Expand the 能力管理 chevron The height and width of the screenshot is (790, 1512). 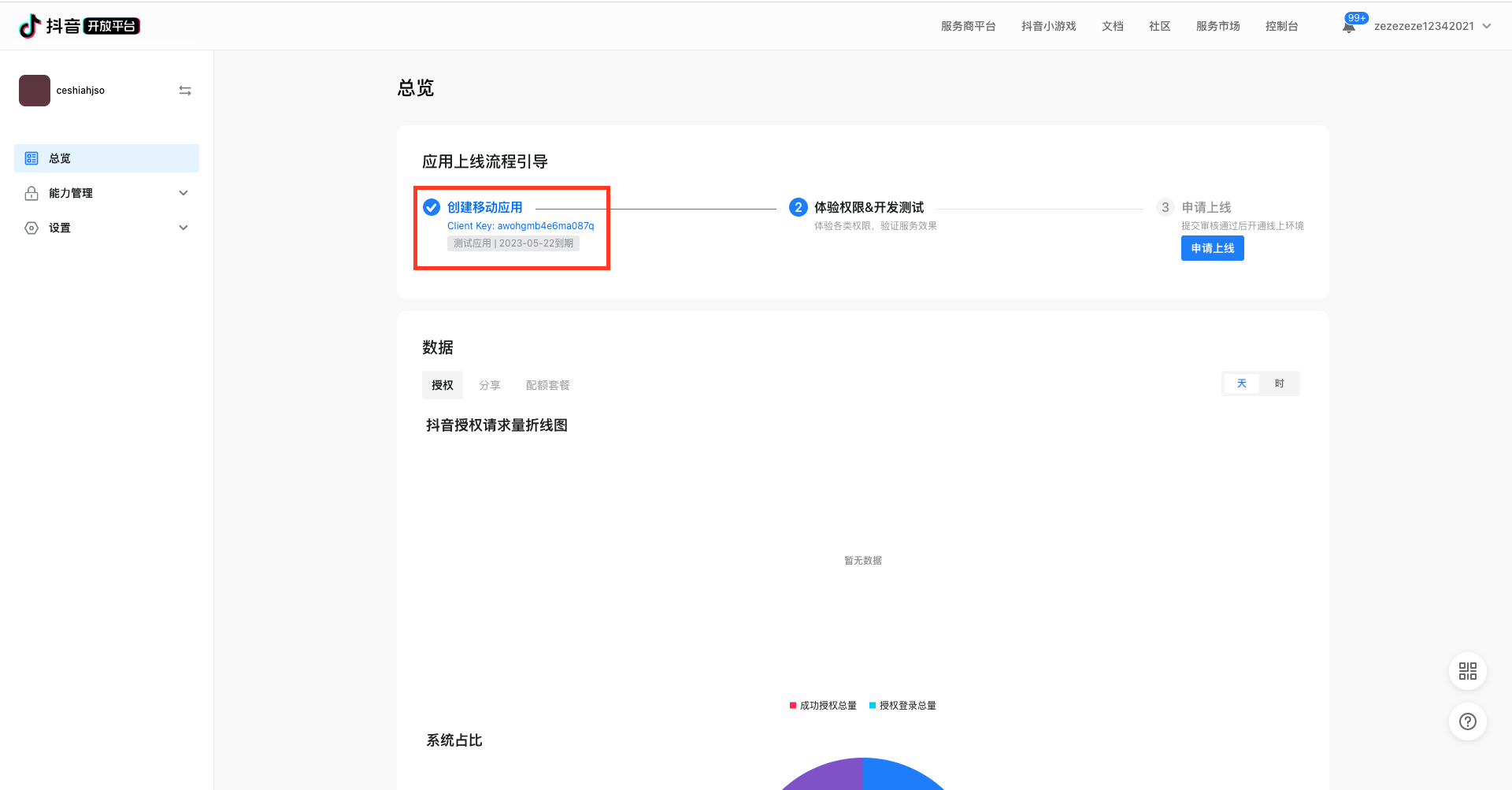click(x=183, y=193)
